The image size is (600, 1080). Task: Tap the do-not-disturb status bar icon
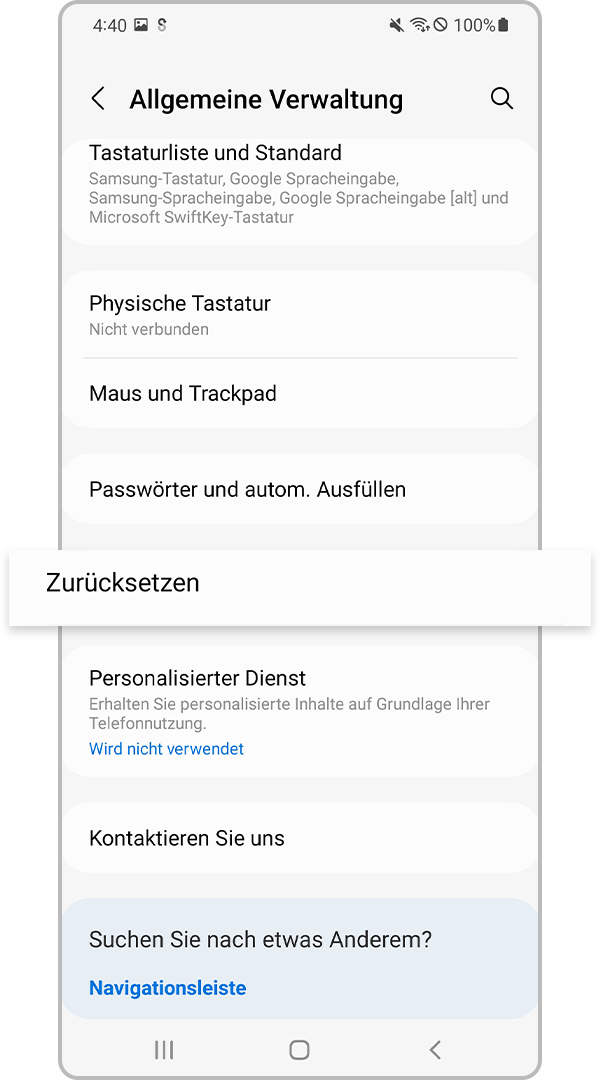pyautogui.click(x=440, y=25)
